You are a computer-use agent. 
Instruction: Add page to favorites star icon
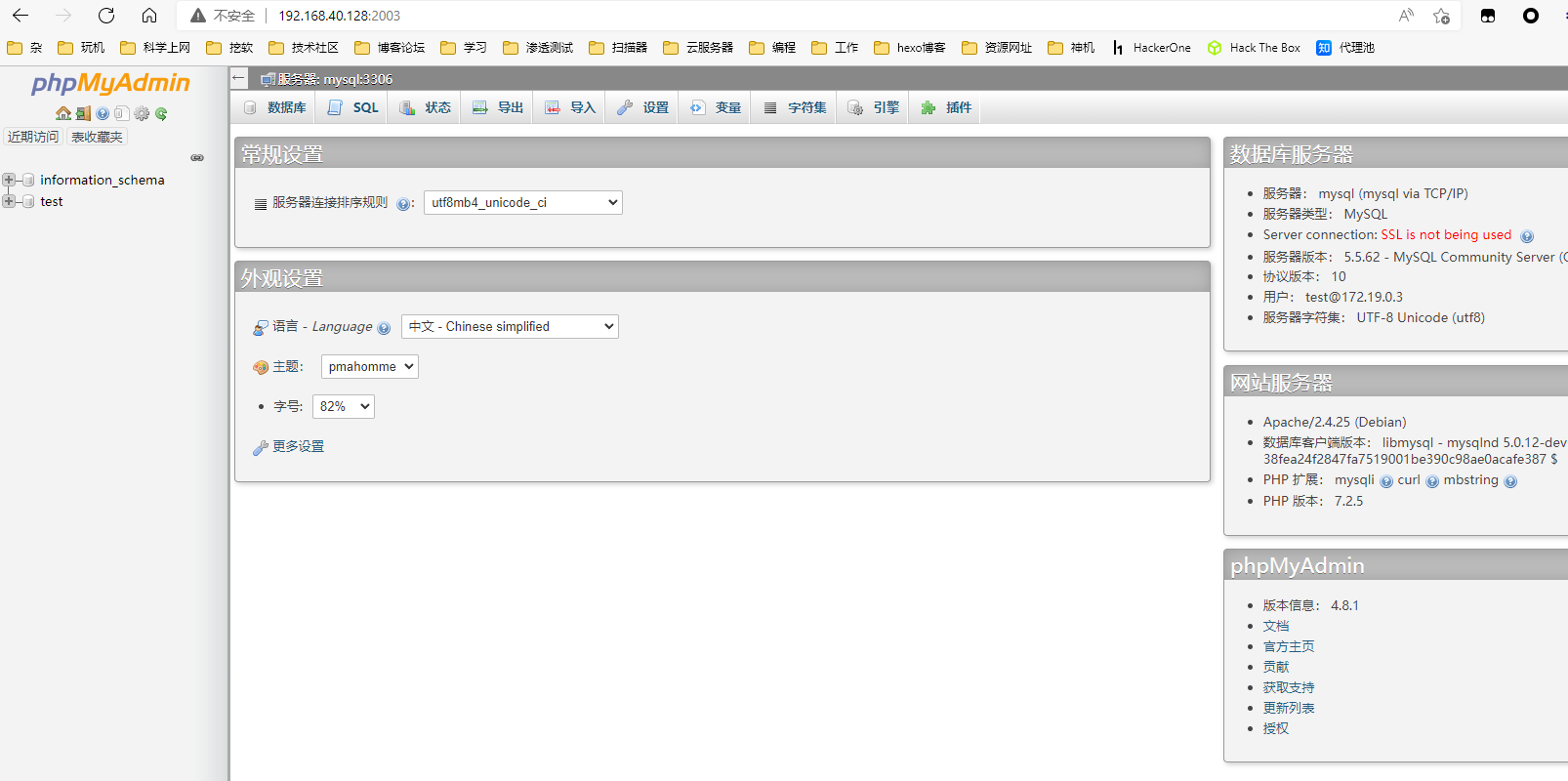tap(1441, 16)
